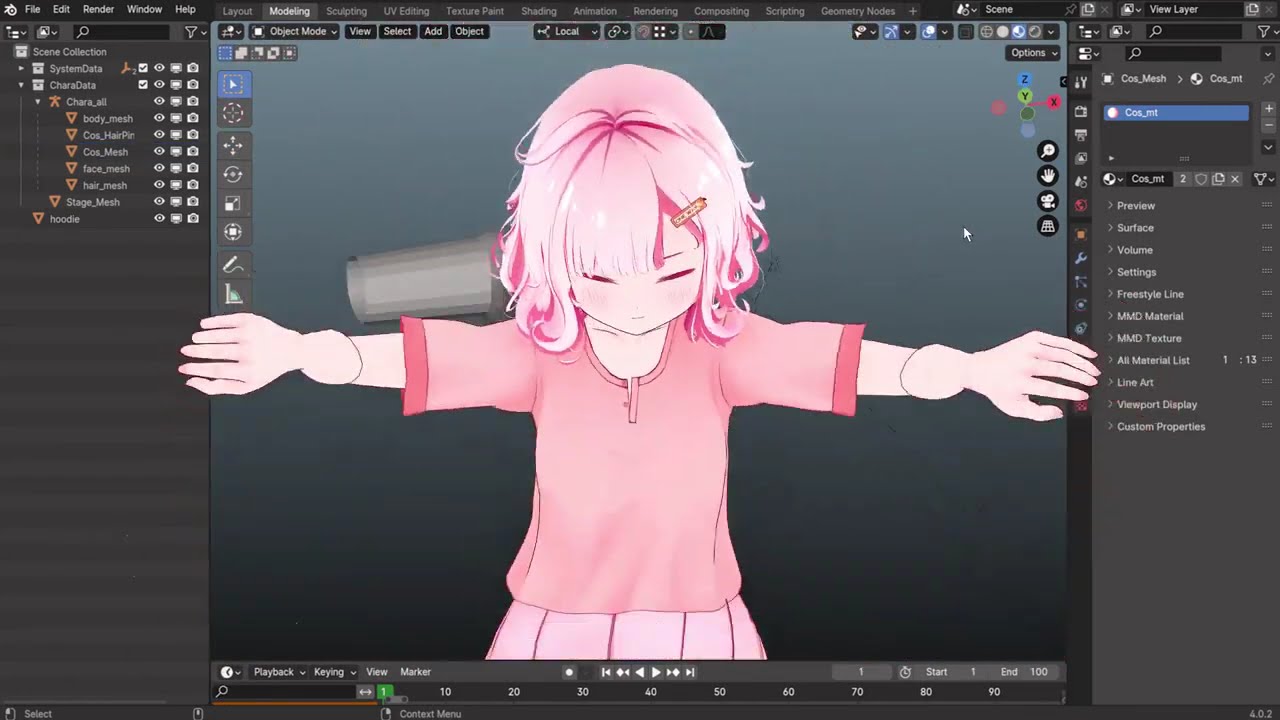Open the Keying popover in the timeline
1280x720 pixels.
[334, 672]
